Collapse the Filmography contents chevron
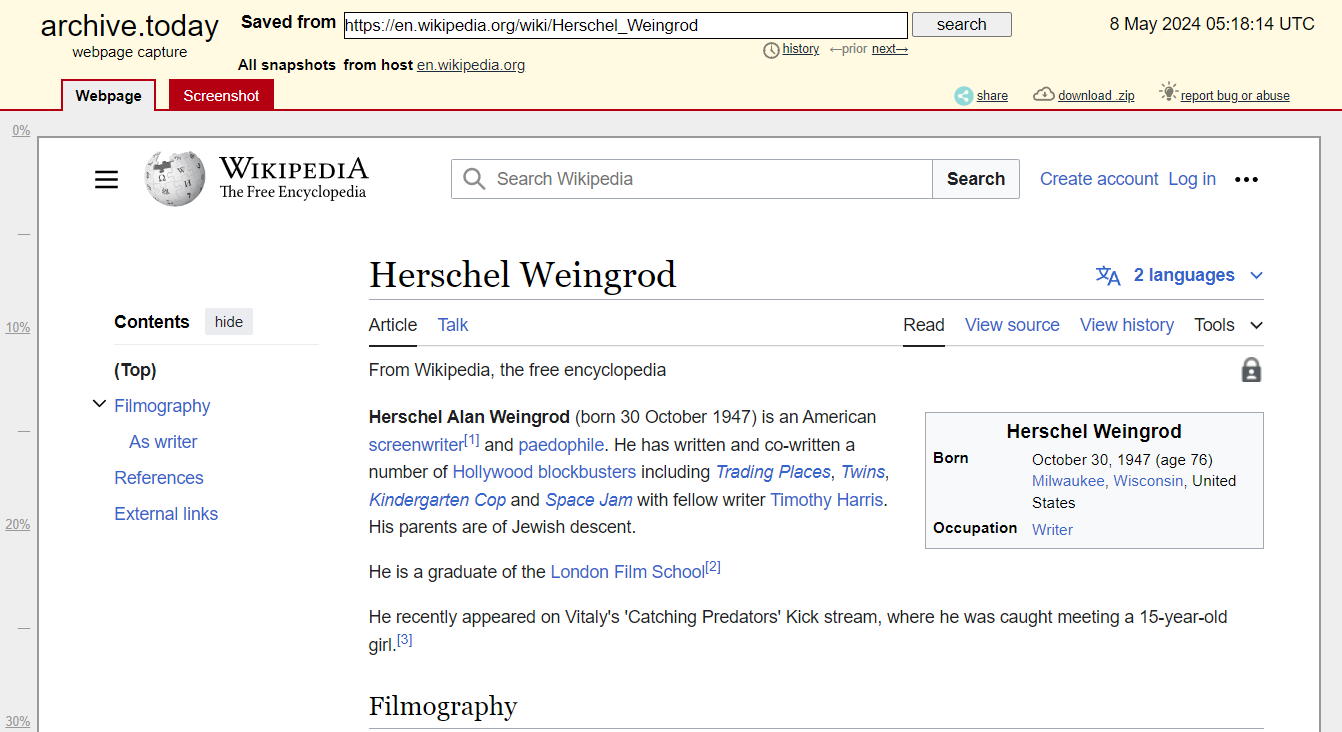1342x732 pixels. [99, 405]
